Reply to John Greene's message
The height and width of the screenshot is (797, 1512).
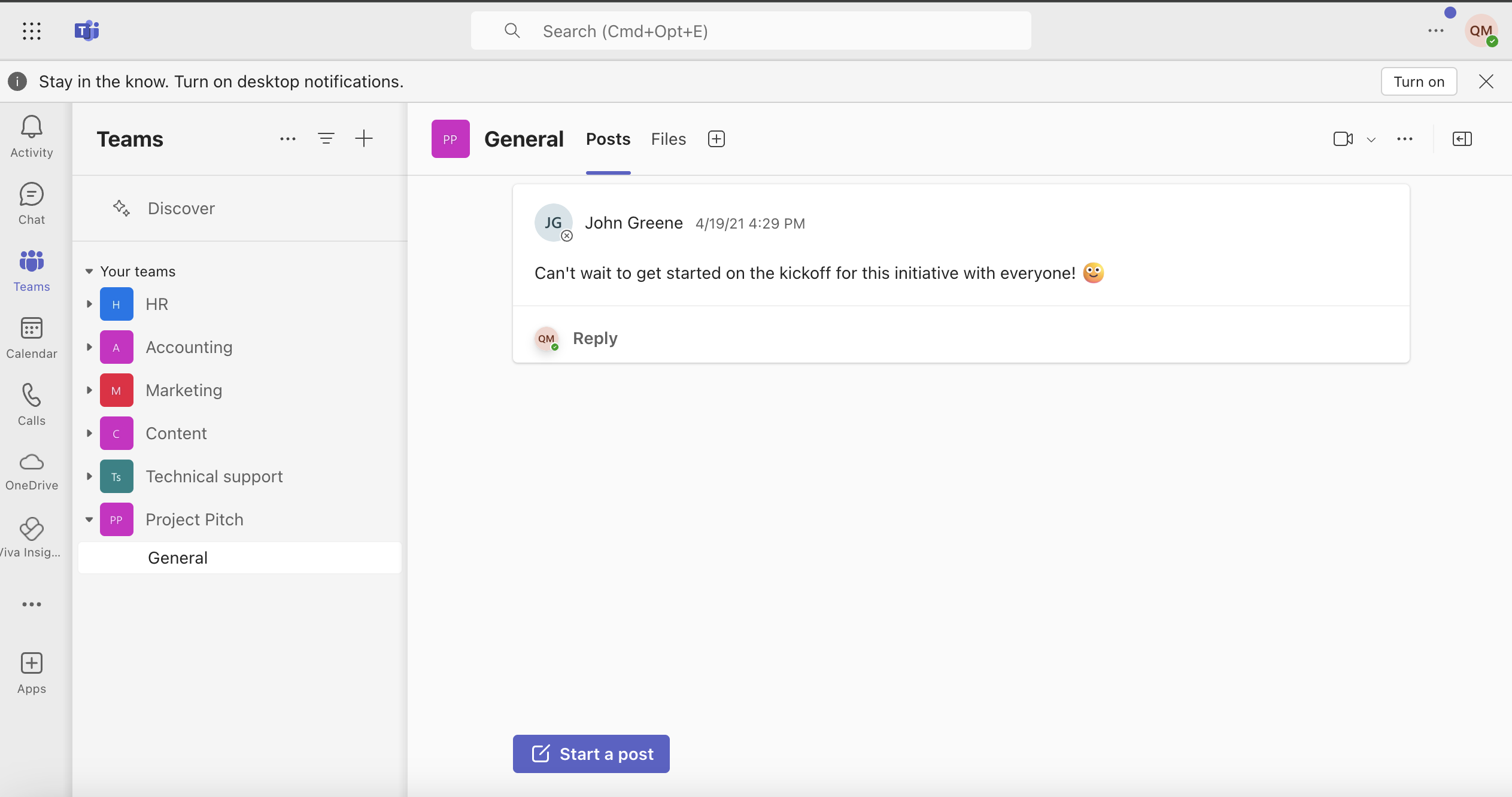point(595,338)
